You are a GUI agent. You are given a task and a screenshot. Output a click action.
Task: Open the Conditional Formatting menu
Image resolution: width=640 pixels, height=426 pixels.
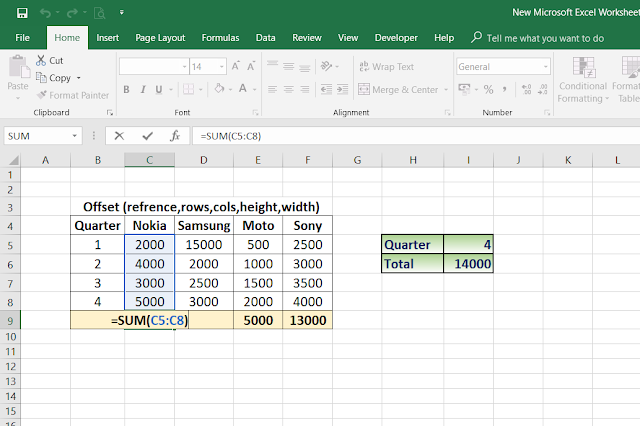pos(583,80)
